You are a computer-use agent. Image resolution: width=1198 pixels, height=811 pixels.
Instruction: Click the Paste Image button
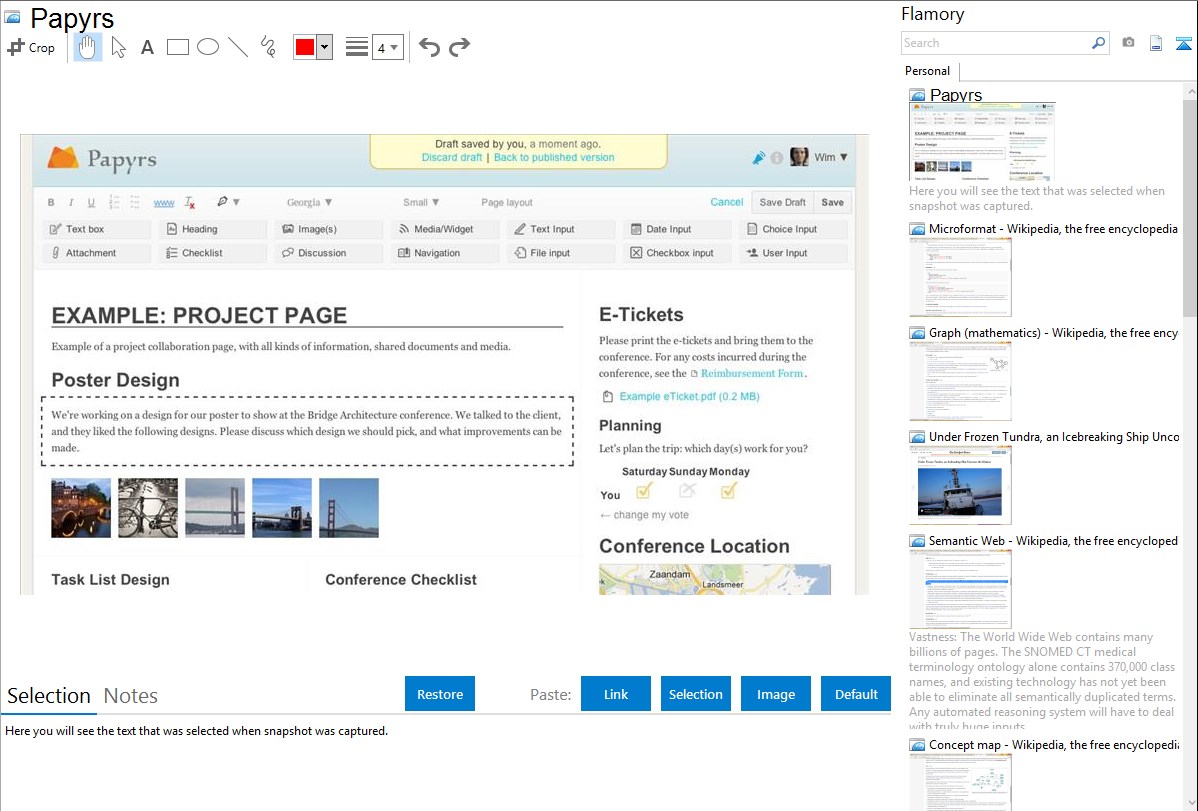[x=775, y=694]
